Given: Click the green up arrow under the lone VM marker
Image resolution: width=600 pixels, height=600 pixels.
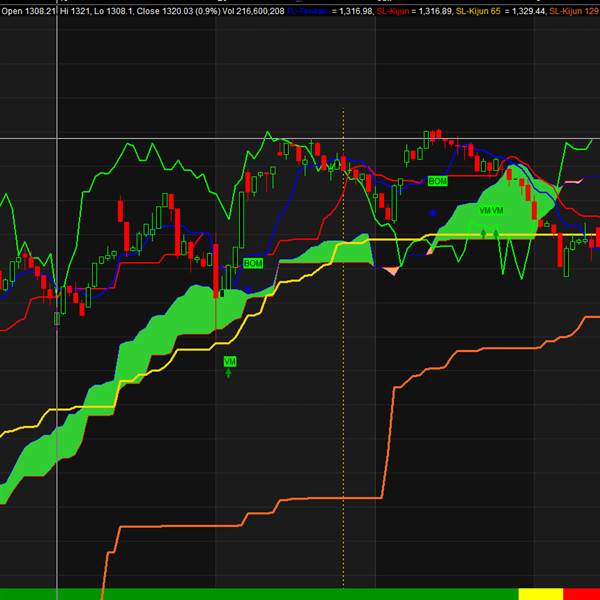Looking at the screenshot, I should point(228,373).
